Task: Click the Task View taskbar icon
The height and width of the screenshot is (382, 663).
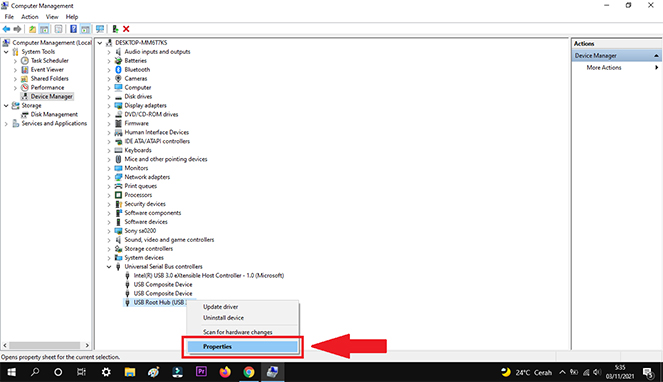Action: tap(81, 372)
